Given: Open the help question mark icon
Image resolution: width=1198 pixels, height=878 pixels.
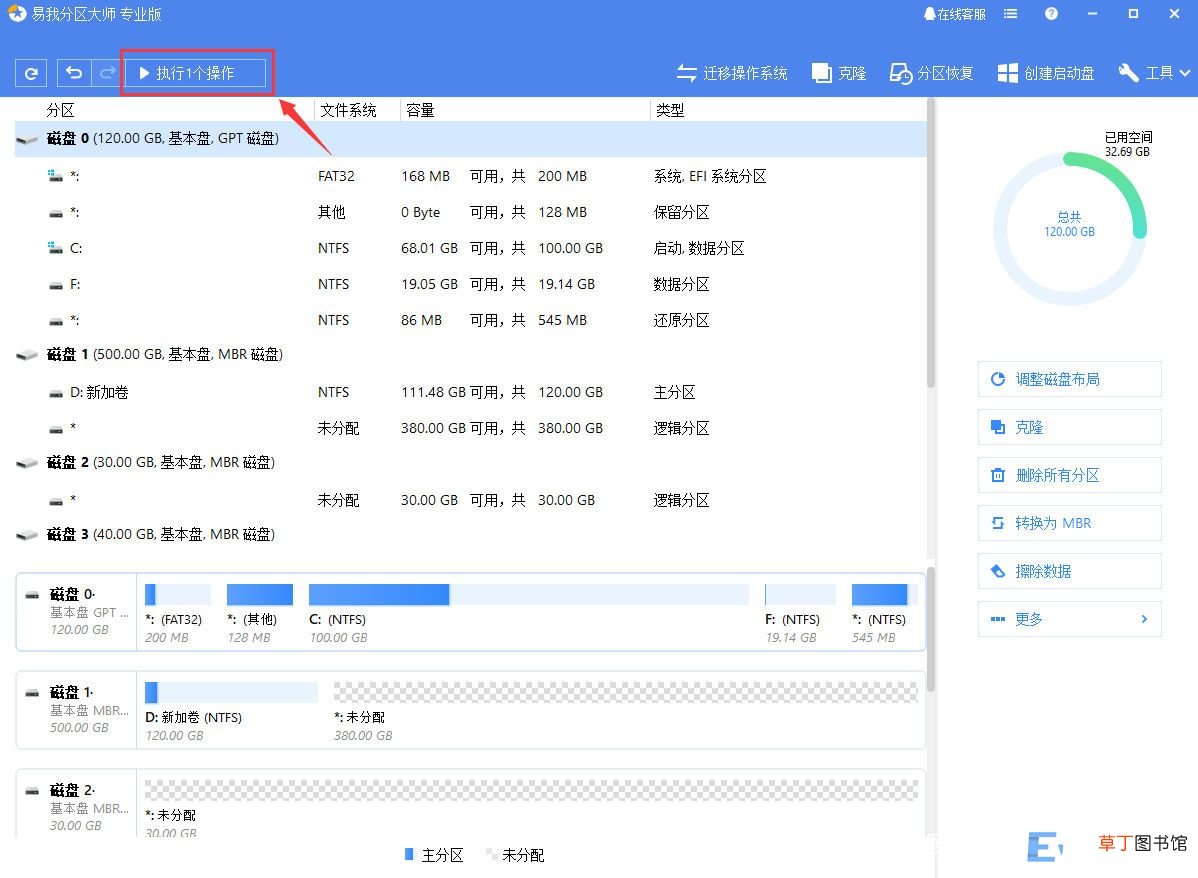Looking at the screenshot, I should [x=1051, y=14].
